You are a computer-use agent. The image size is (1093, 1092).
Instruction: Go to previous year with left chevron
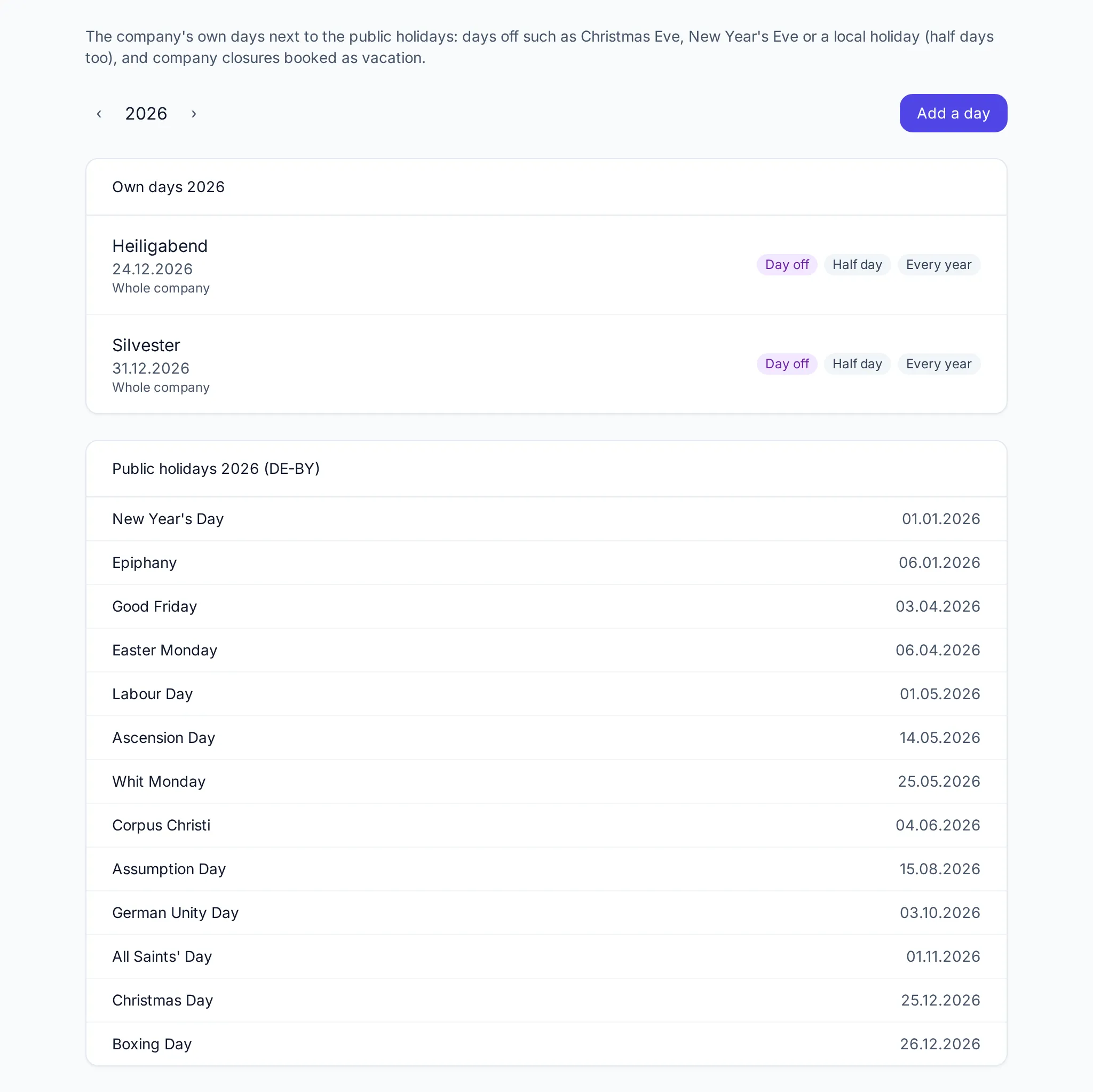tap(99, 114)
